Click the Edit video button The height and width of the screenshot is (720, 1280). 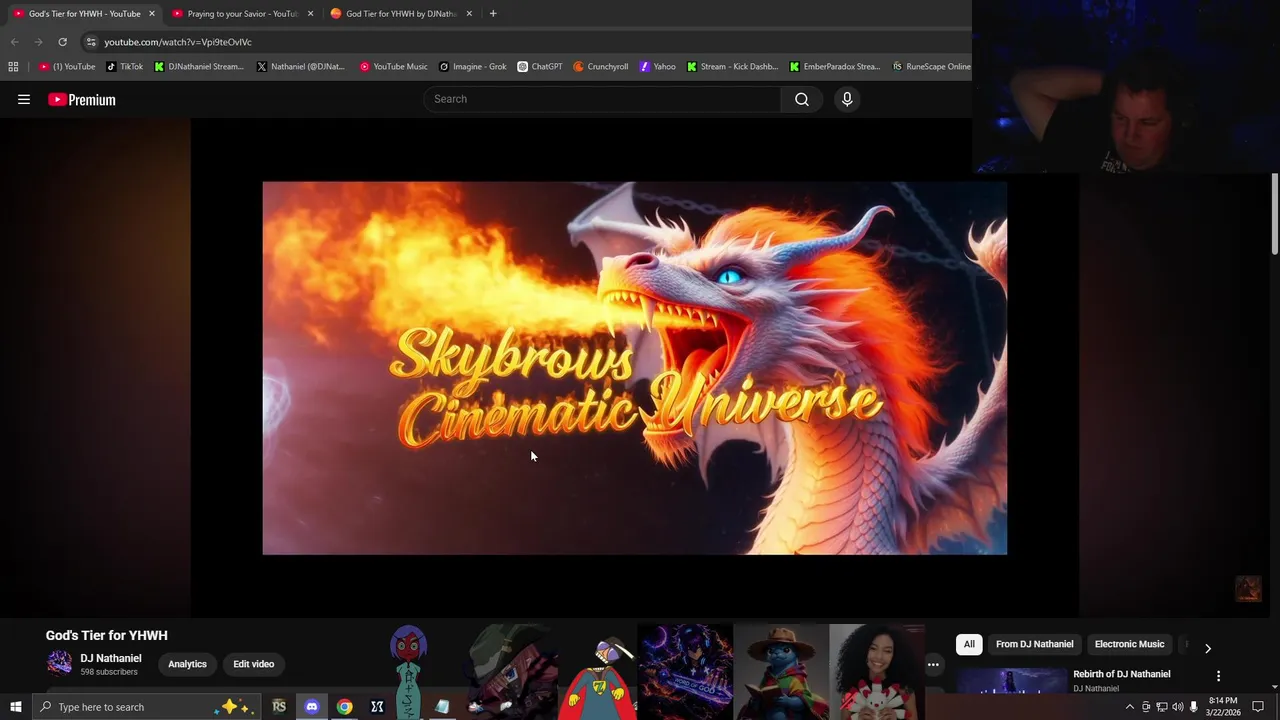coord(253,664)
